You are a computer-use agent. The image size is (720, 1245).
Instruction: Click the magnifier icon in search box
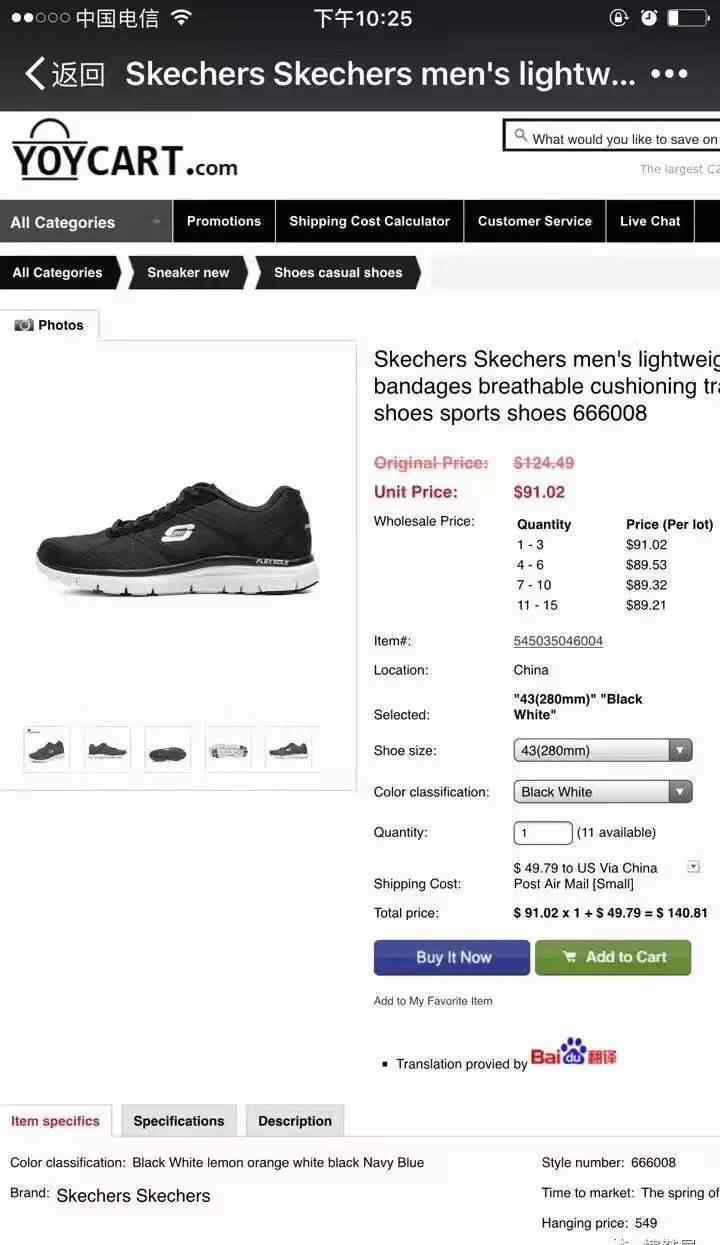(x=520, y=135)
